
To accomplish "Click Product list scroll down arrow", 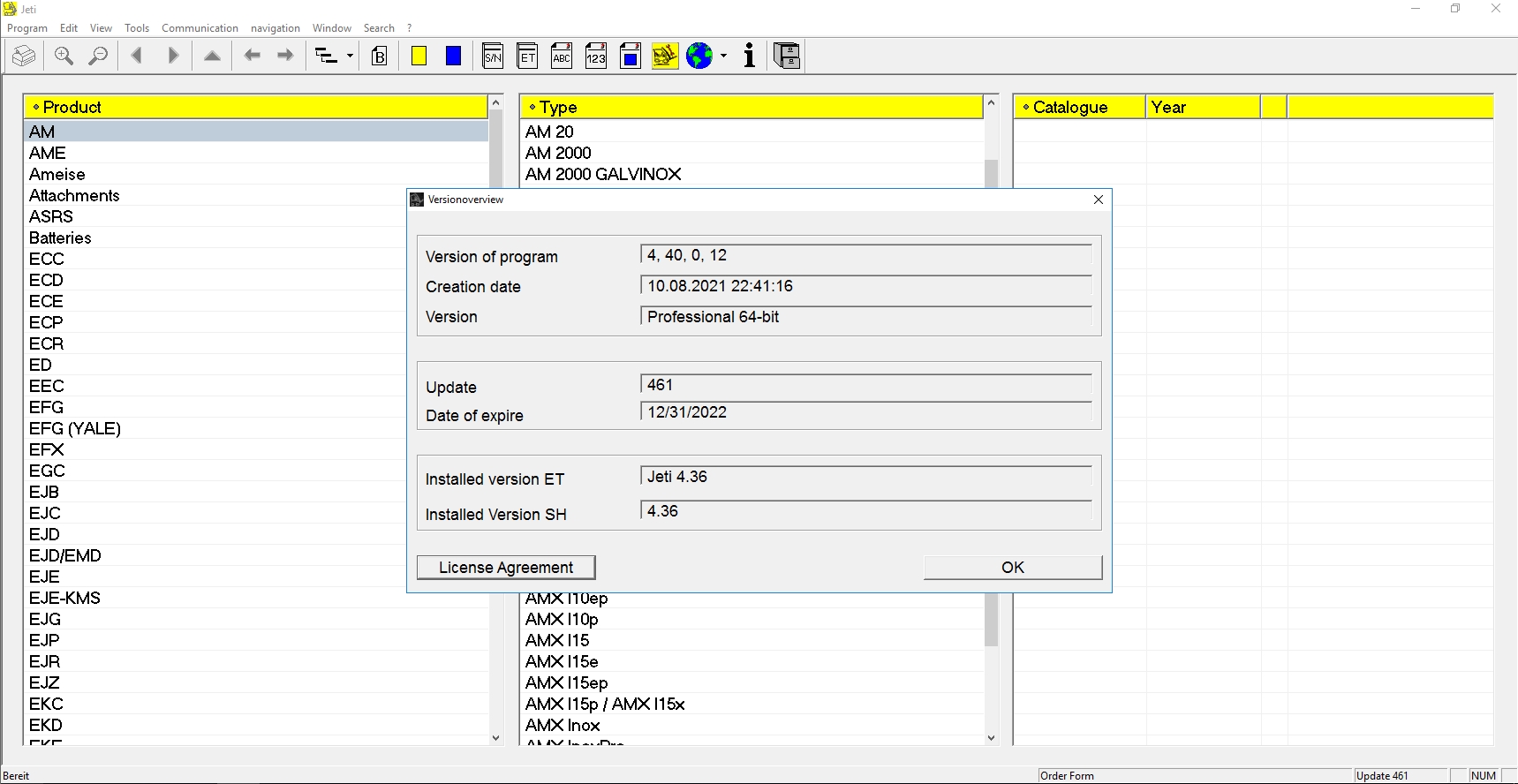I will tap(495, 738).
